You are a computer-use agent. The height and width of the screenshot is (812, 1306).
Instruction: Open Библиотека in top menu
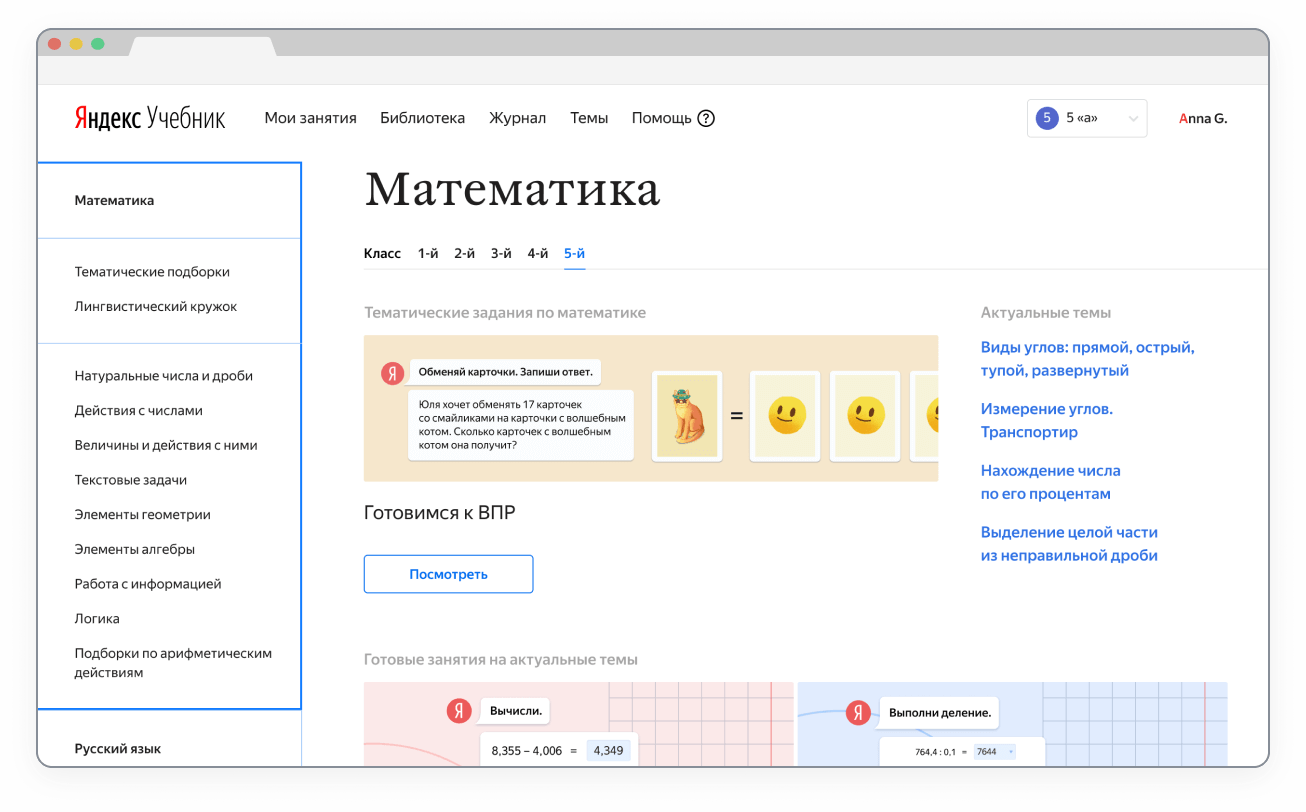(x=422, y=118)
